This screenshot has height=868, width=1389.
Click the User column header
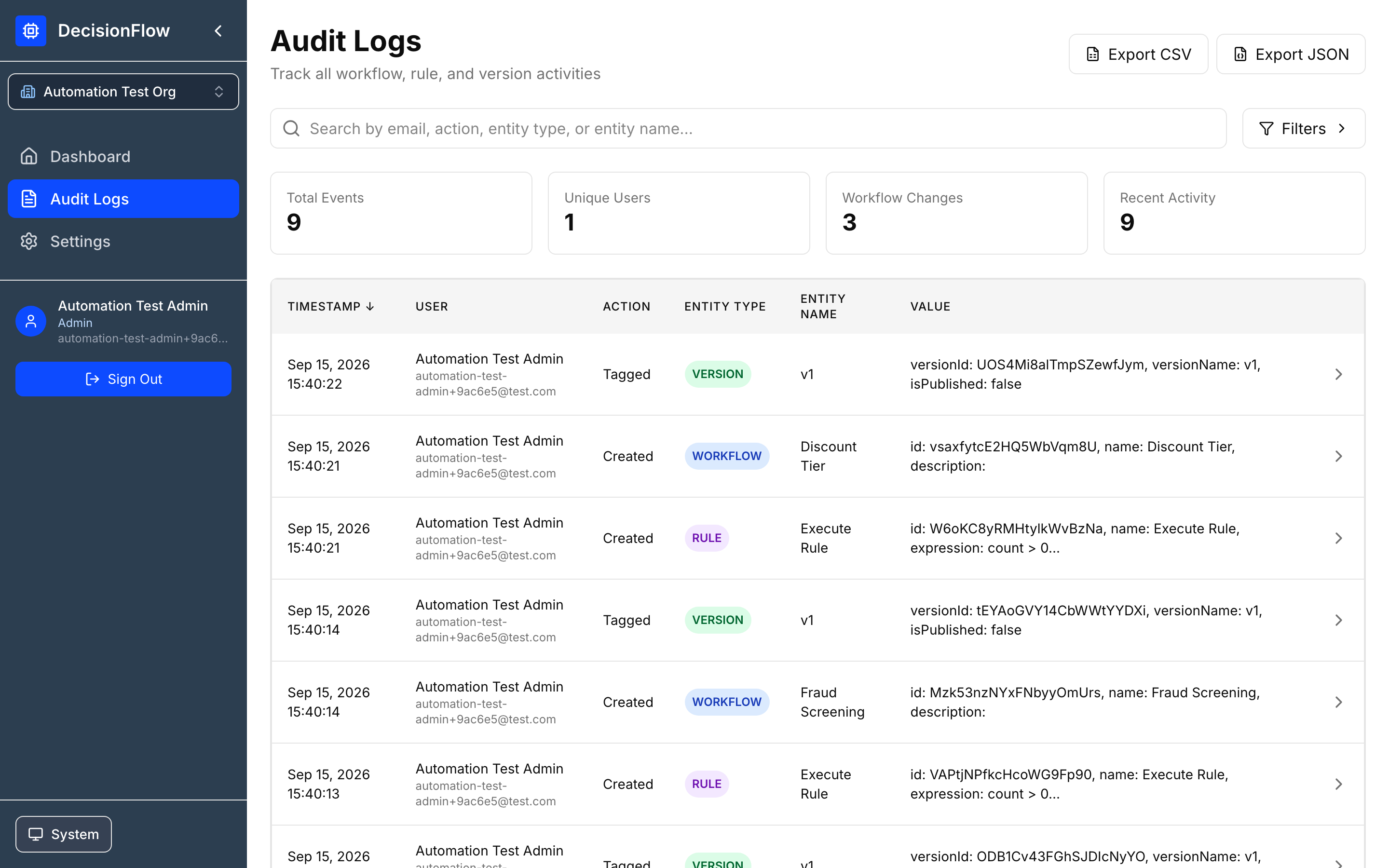tap(432, 307)
